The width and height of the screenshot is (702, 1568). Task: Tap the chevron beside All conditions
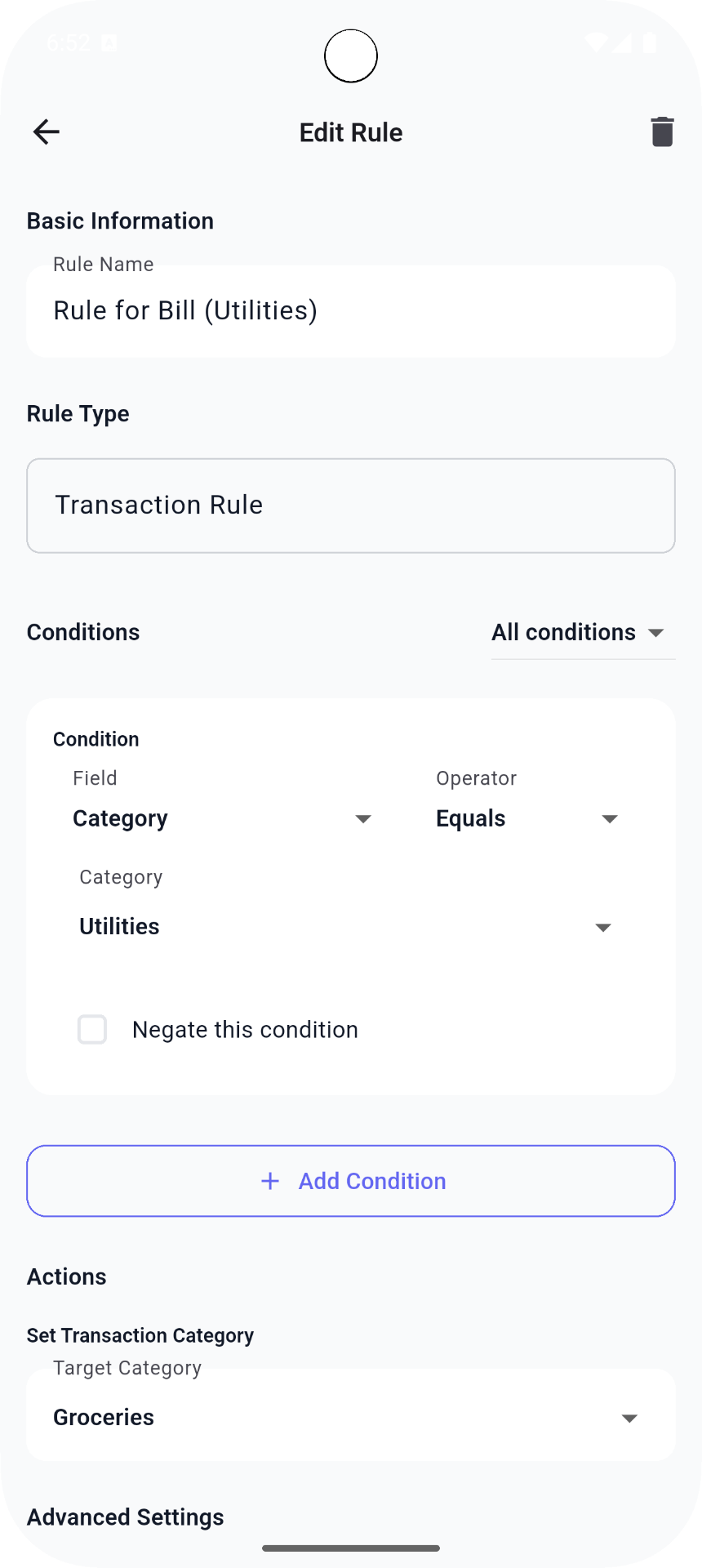tap(657, 632)
